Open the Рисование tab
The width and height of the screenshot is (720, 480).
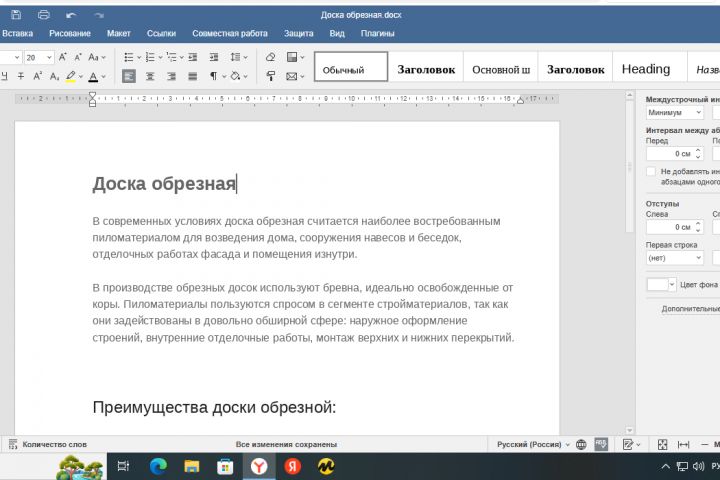[70, 34]
